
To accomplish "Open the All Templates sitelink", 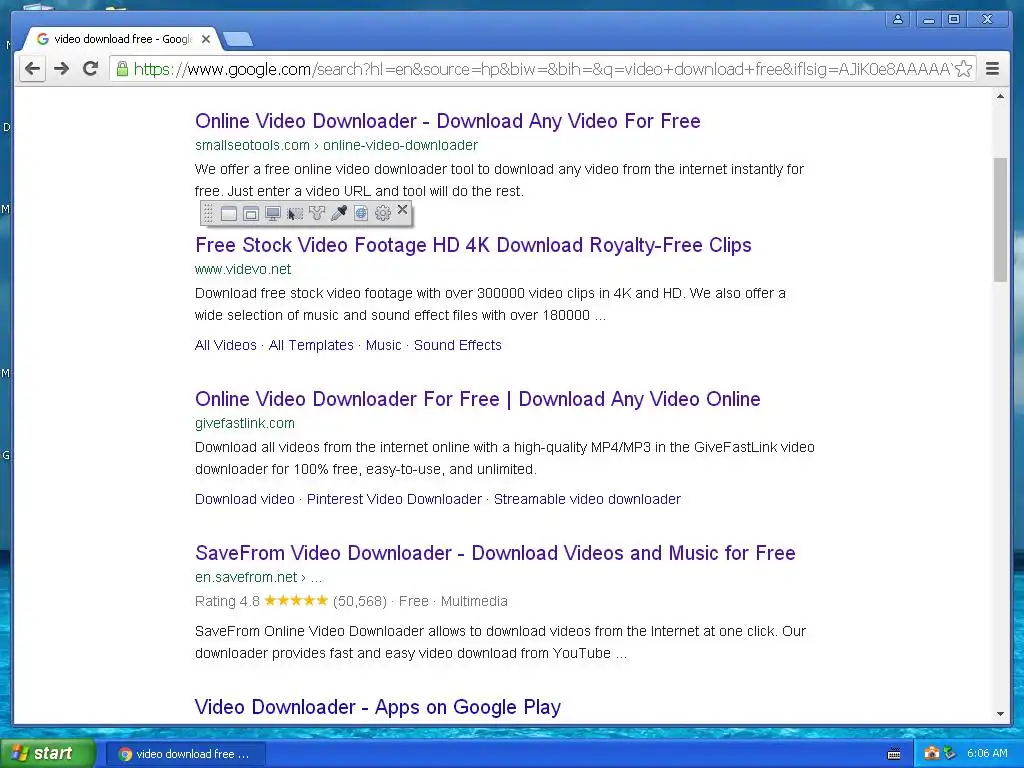I will click(x=311, y=345).
